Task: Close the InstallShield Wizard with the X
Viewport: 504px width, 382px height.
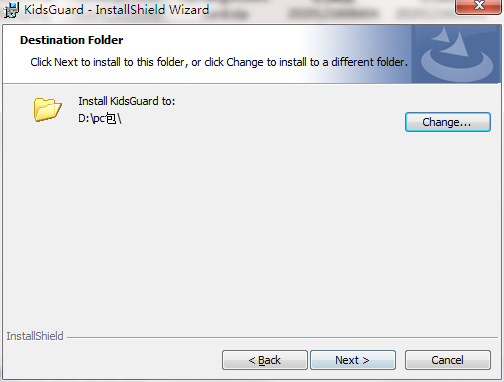Action: [478, 7]
